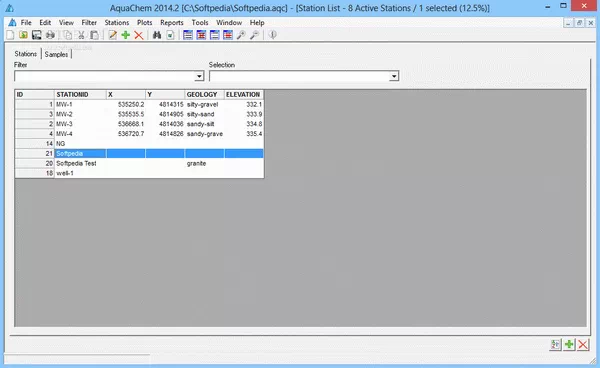Click the first magnifier icon in the toolbar

tap(241, 35)
